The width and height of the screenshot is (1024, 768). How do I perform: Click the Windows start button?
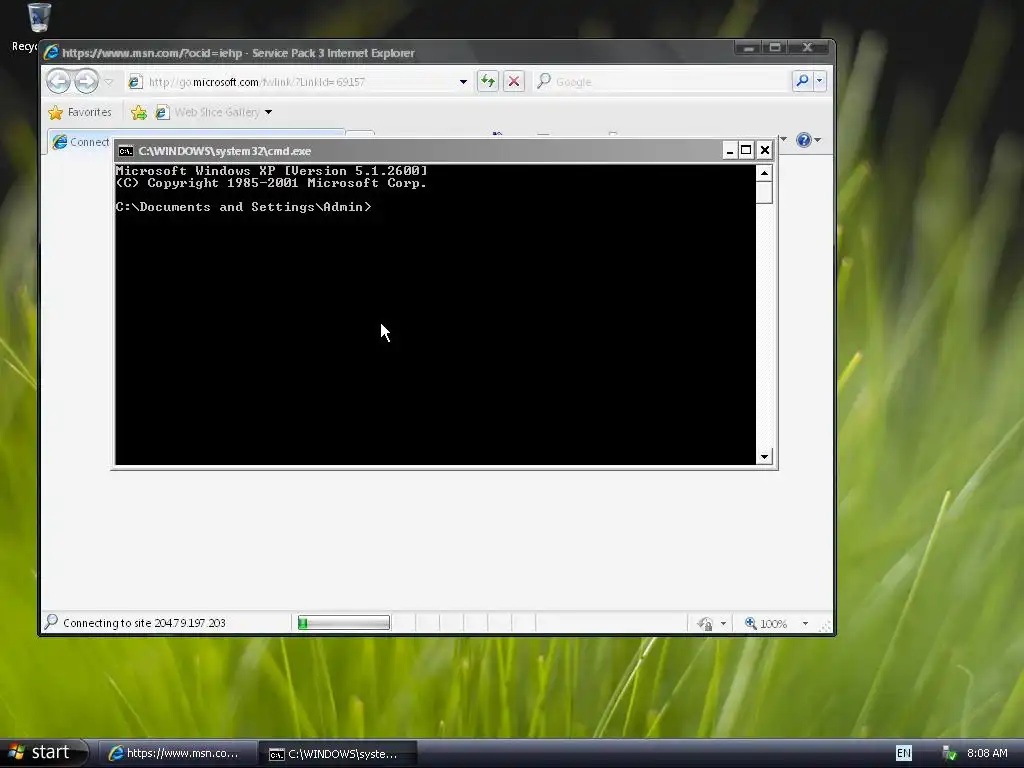(43, 753)
